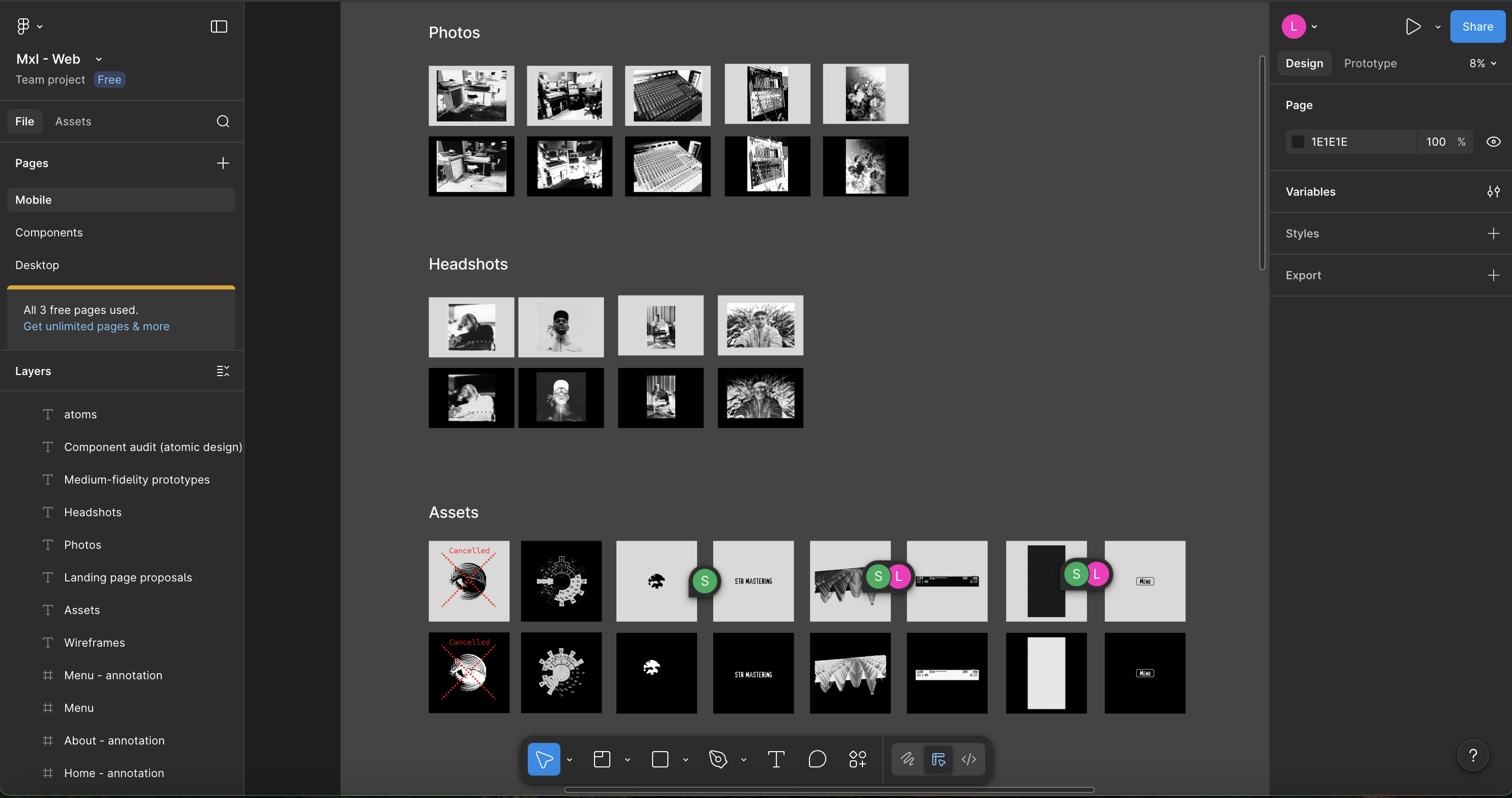Click the search icon in file panel
1512x798 pixels.
coord(223,122)
